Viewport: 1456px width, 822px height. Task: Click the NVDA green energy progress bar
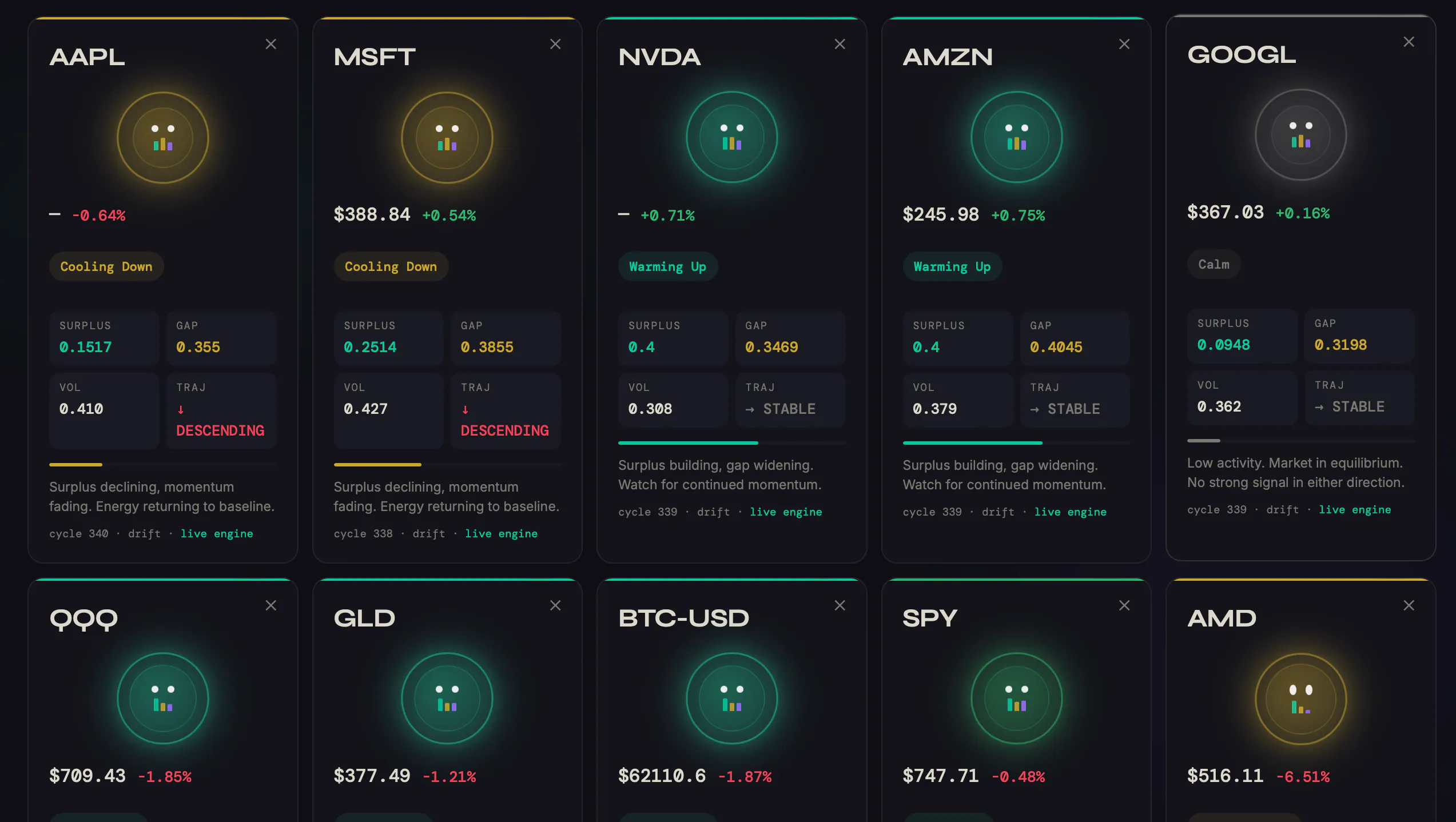732,443
